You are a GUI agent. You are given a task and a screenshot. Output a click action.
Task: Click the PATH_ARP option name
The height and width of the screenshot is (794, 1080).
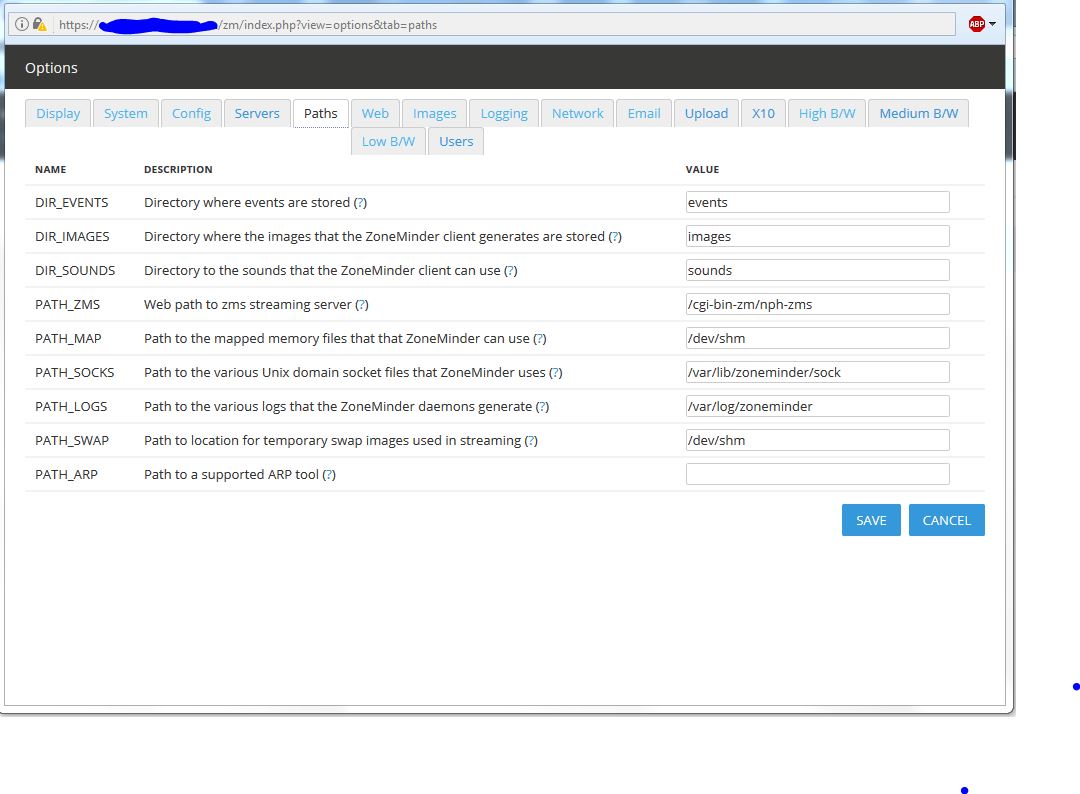point(66,474)
